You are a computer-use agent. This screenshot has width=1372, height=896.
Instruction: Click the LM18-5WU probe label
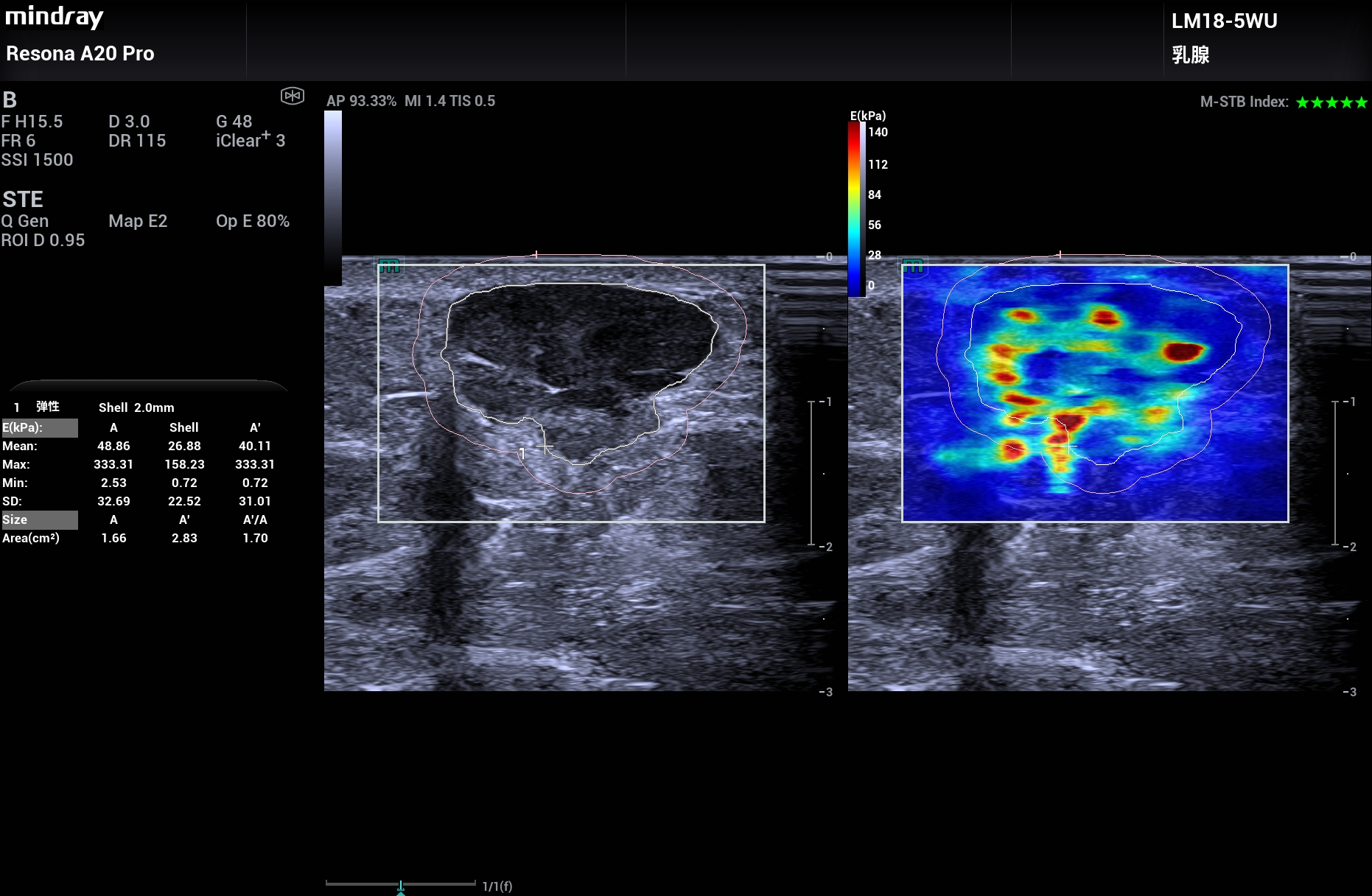click(x=1224, y=21)
